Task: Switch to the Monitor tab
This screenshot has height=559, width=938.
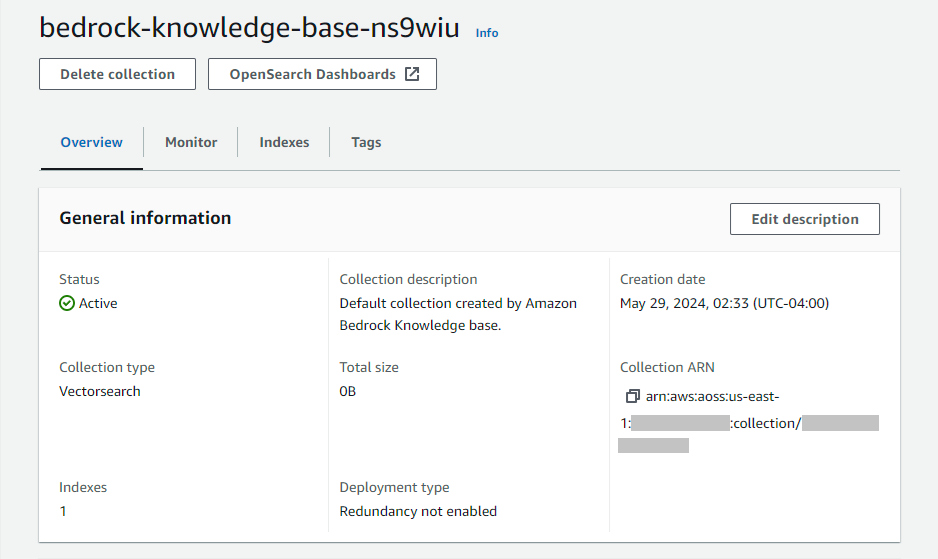Action: tap(191, 142)
